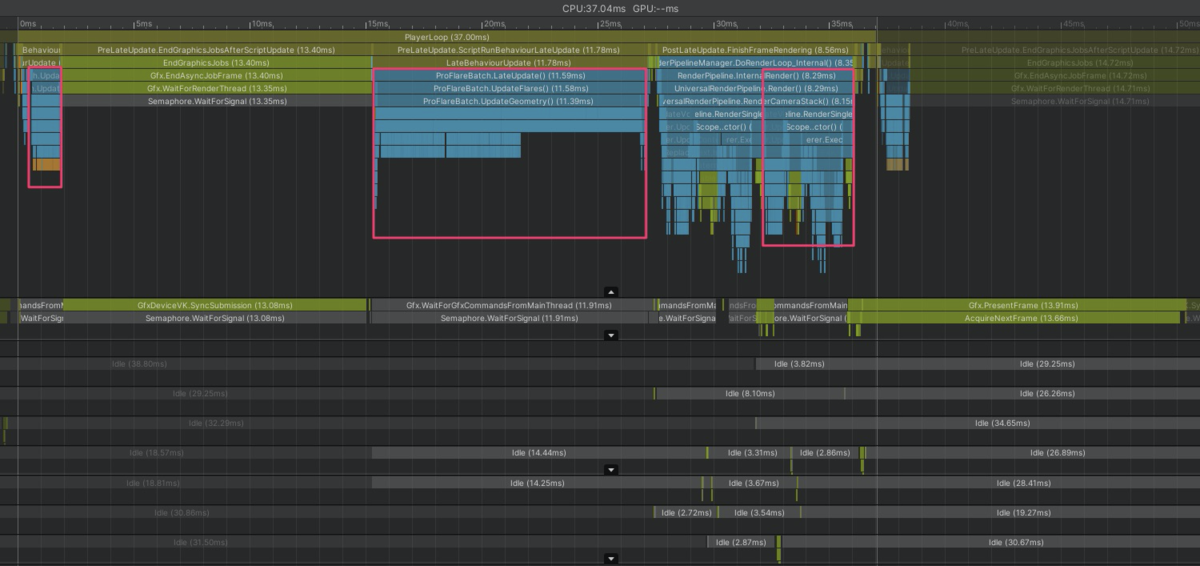
Task: Select ProFlareBatch.LateUpdate() (11.59ms) sample
Action: 510,75
